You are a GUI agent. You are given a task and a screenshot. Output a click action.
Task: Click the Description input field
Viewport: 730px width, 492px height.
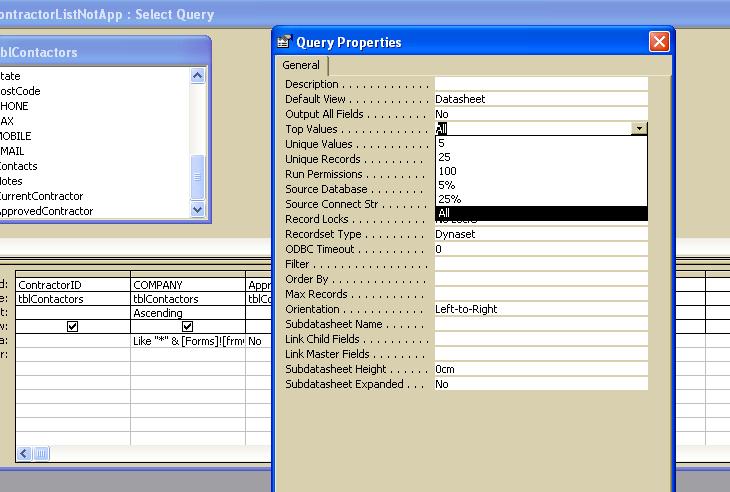pyautogui.click(x=541, y=84)
